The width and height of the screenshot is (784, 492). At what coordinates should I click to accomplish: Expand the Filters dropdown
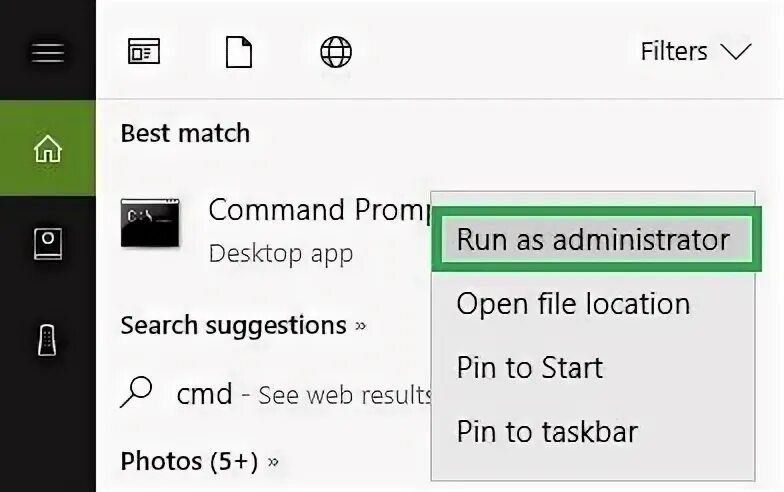695,51
